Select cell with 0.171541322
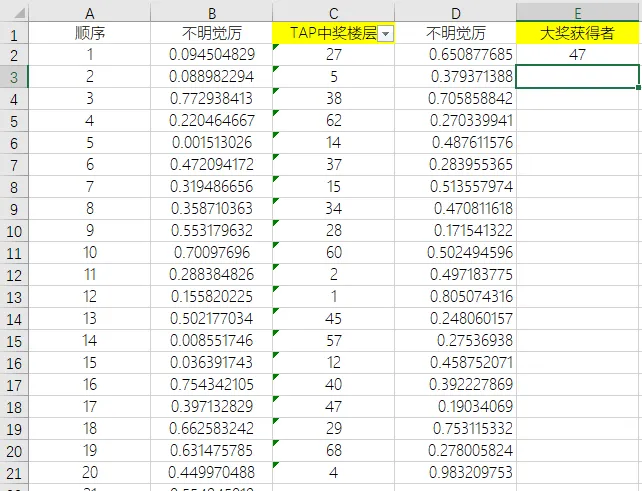 pos(455,231)
